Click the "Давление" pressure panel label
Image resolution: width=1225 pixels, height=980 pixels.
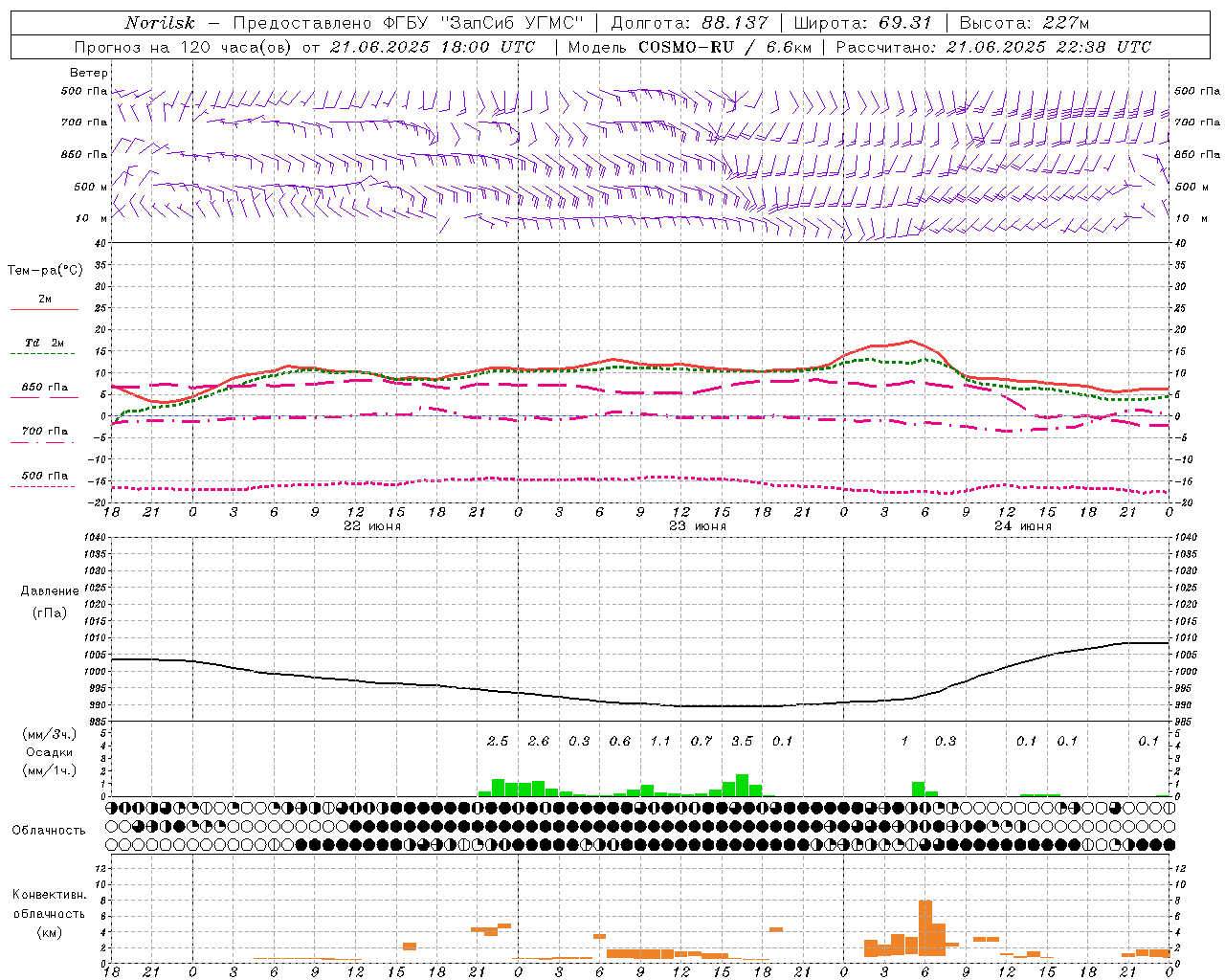pos(50,591)
